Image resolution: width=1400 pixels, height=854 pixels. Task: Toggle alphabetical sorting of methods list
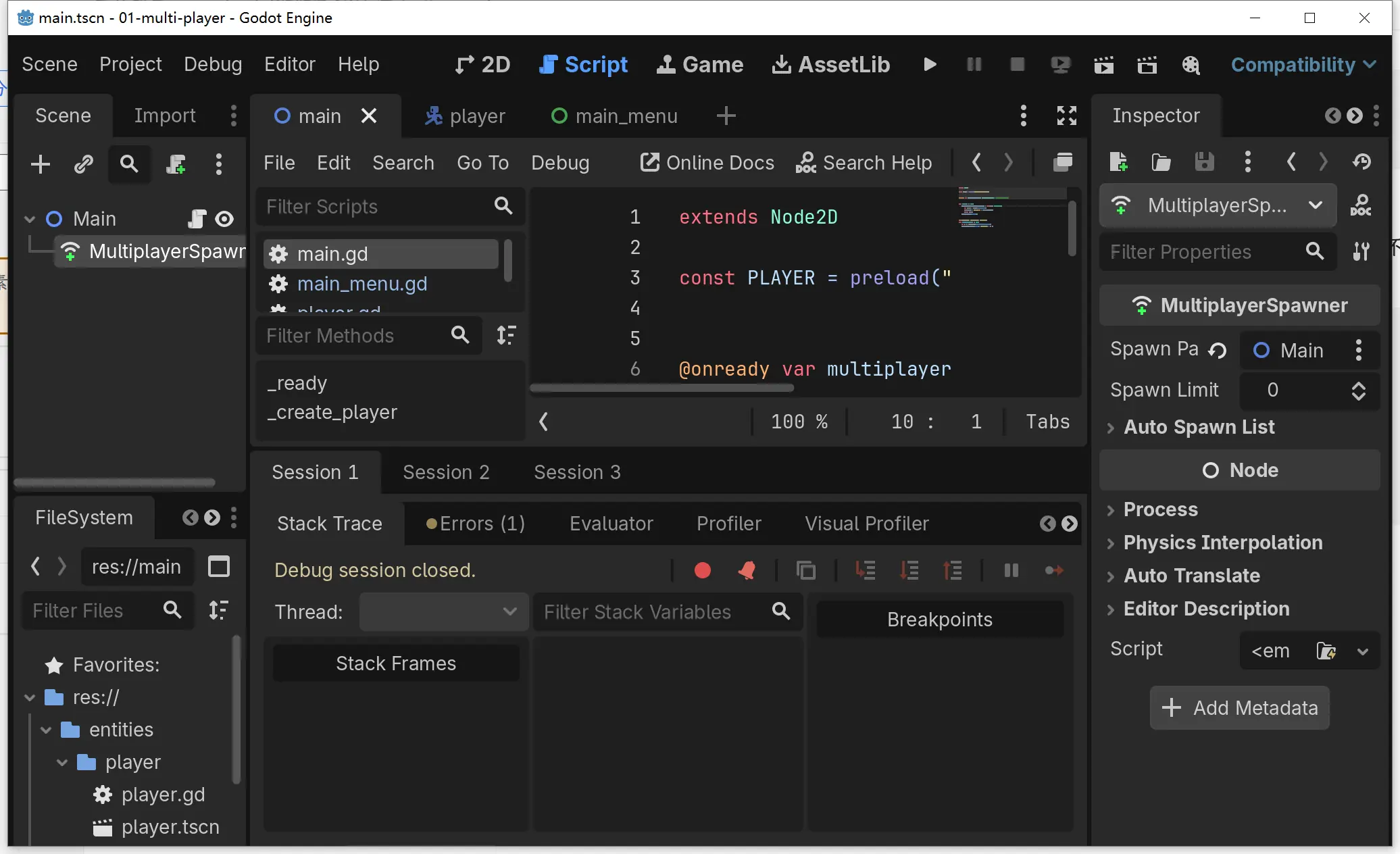pos(506,335)
